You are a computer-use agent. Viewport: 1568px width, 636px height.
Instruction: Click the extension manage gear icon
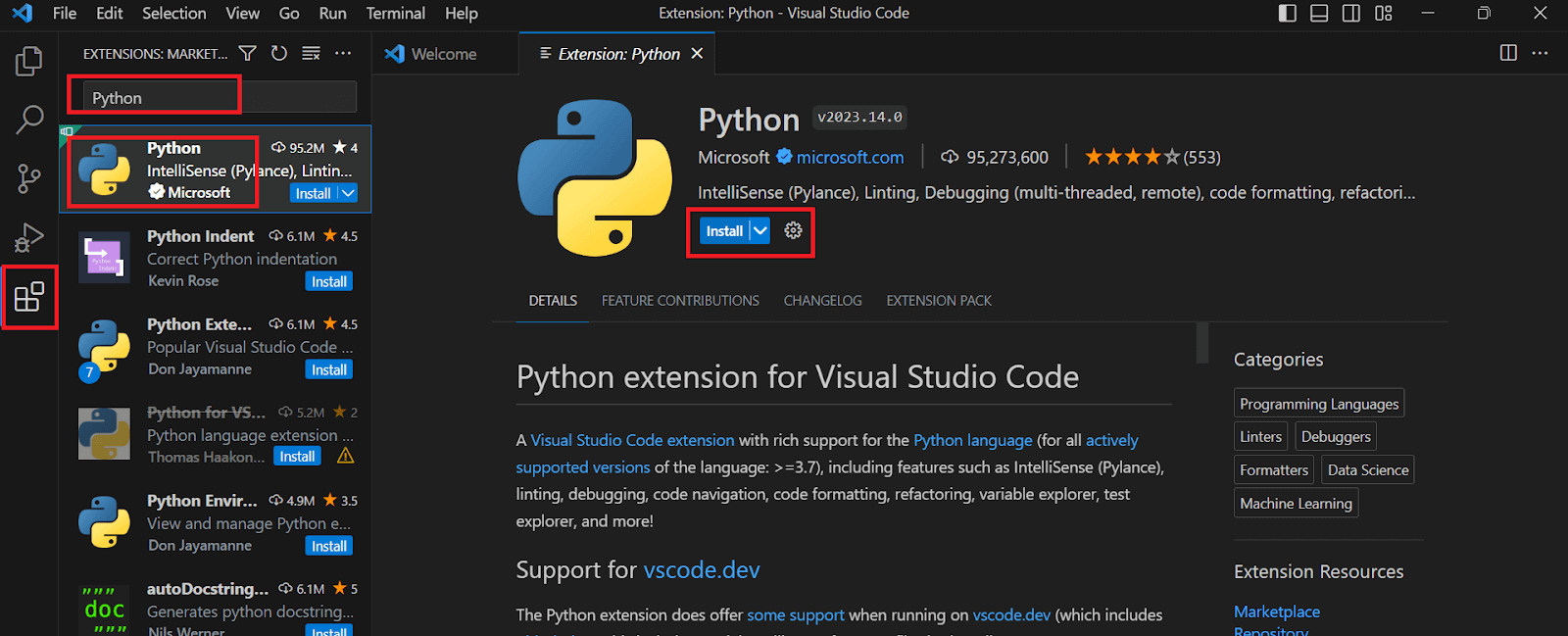pos(793,230)
